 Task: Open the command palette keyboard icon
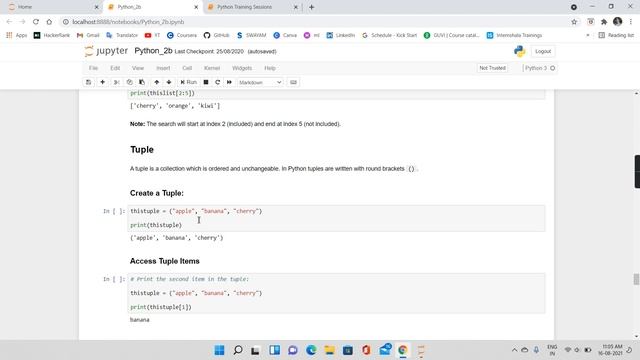[293, 82]
